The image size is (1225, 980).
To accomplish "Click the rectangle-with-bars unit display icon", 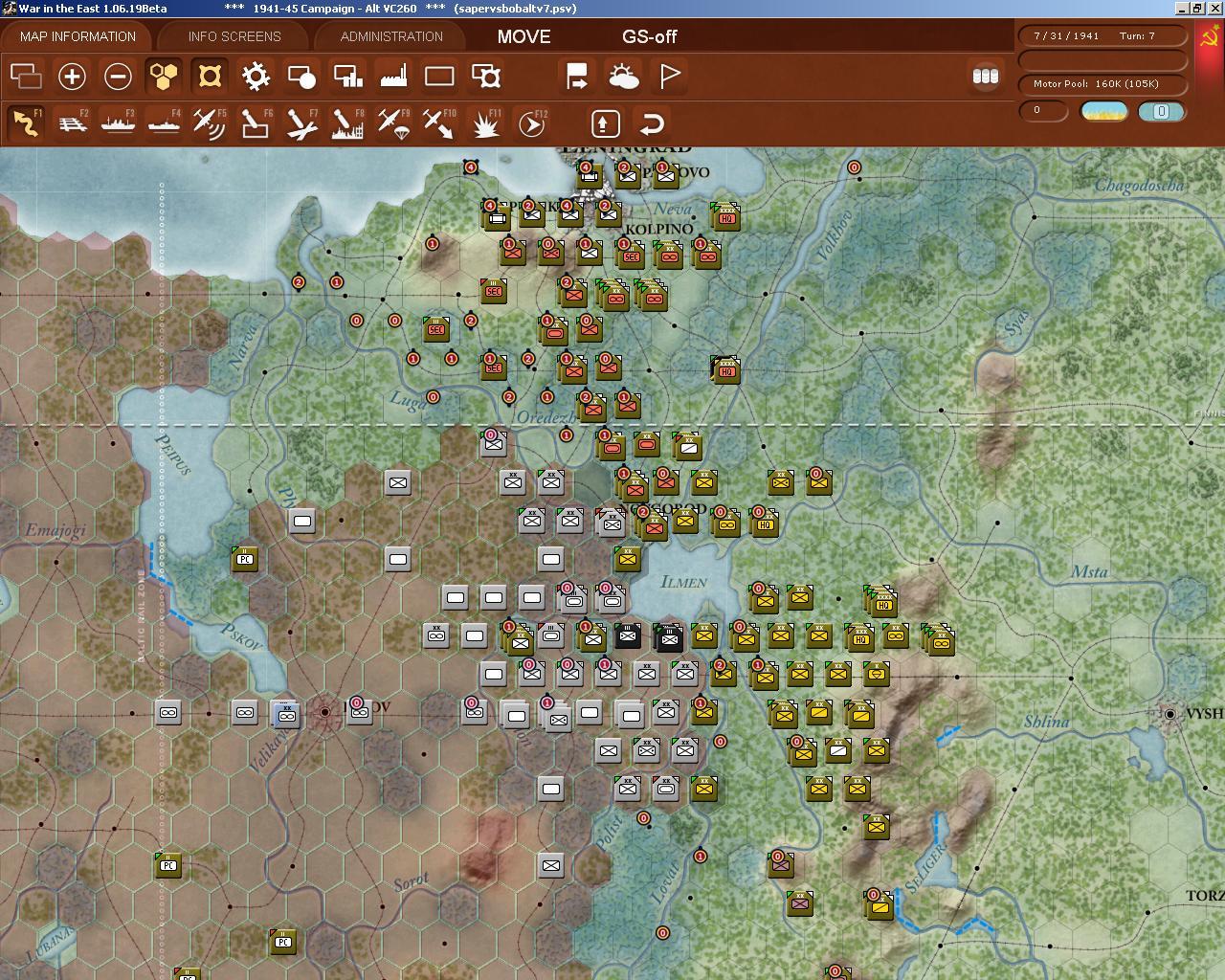I will 347,76.
